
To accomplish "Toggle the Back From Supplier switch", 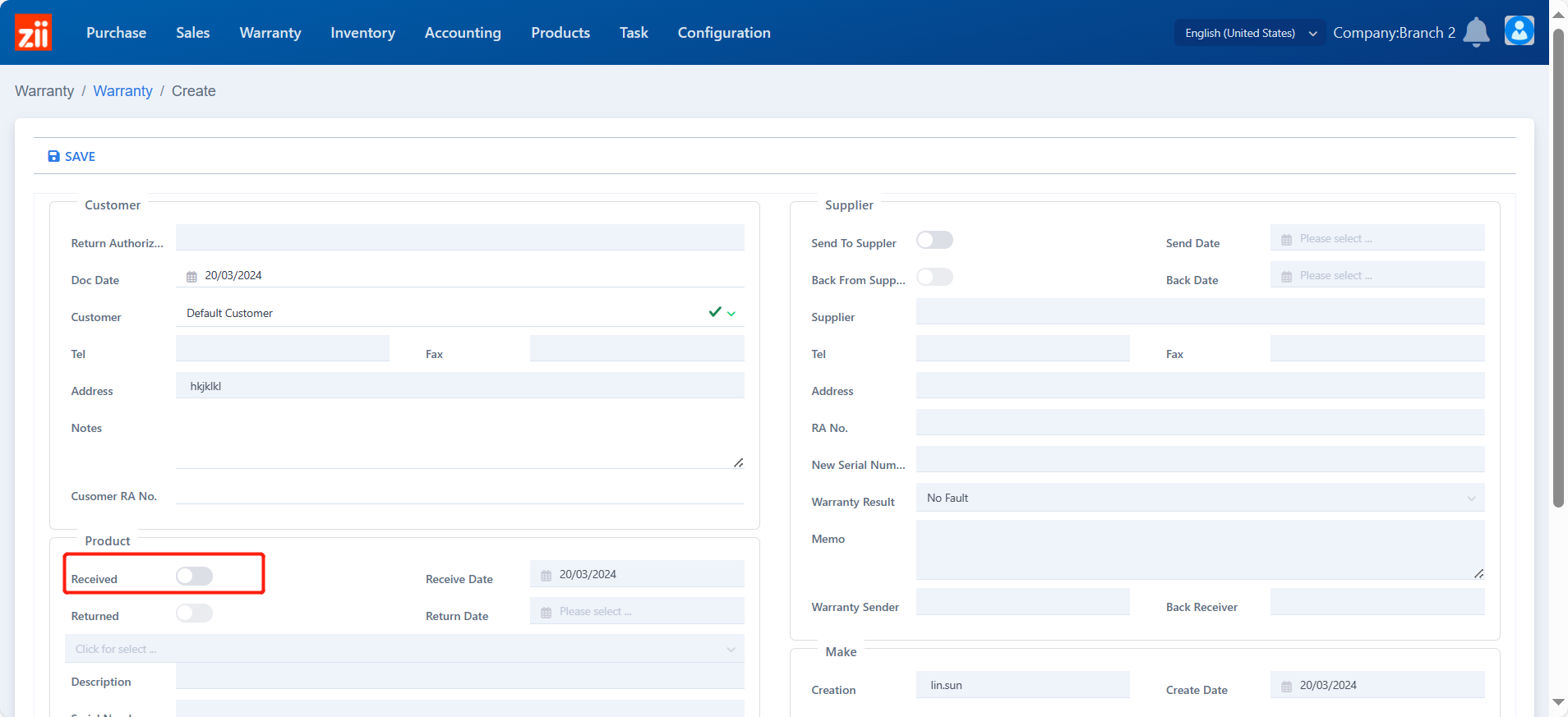I will coord(934,277).
